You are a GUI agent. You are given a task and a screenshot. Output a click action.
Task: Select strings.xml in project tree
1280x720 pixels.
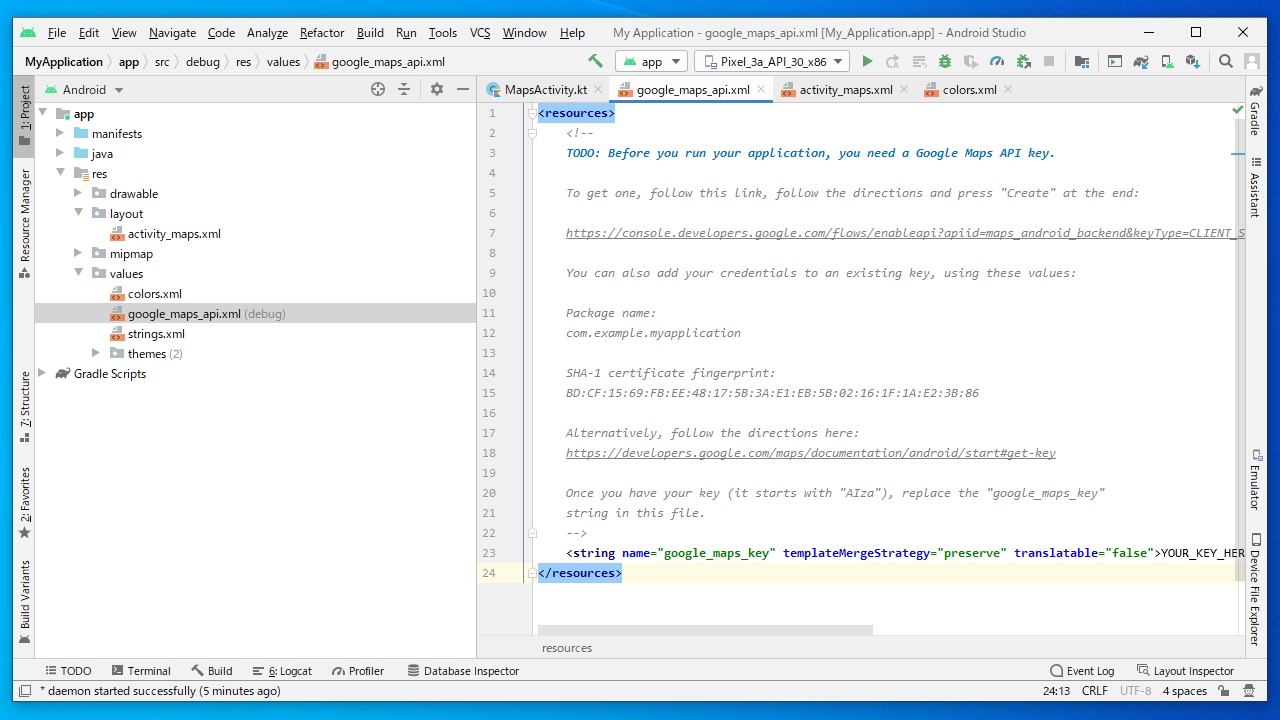pyautogui.click(x=156, y=333)
